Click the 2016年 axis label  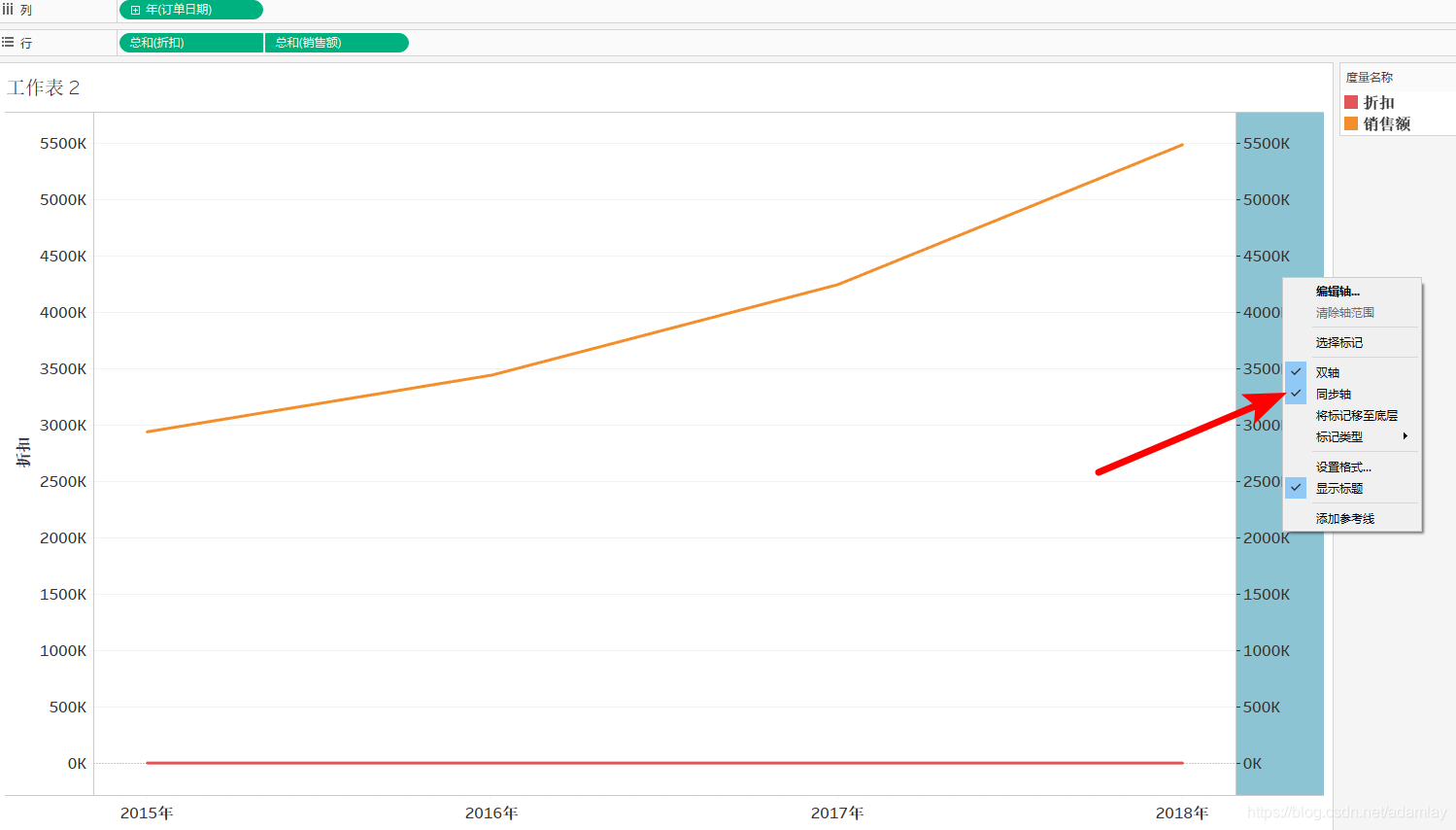click(491, 813)
